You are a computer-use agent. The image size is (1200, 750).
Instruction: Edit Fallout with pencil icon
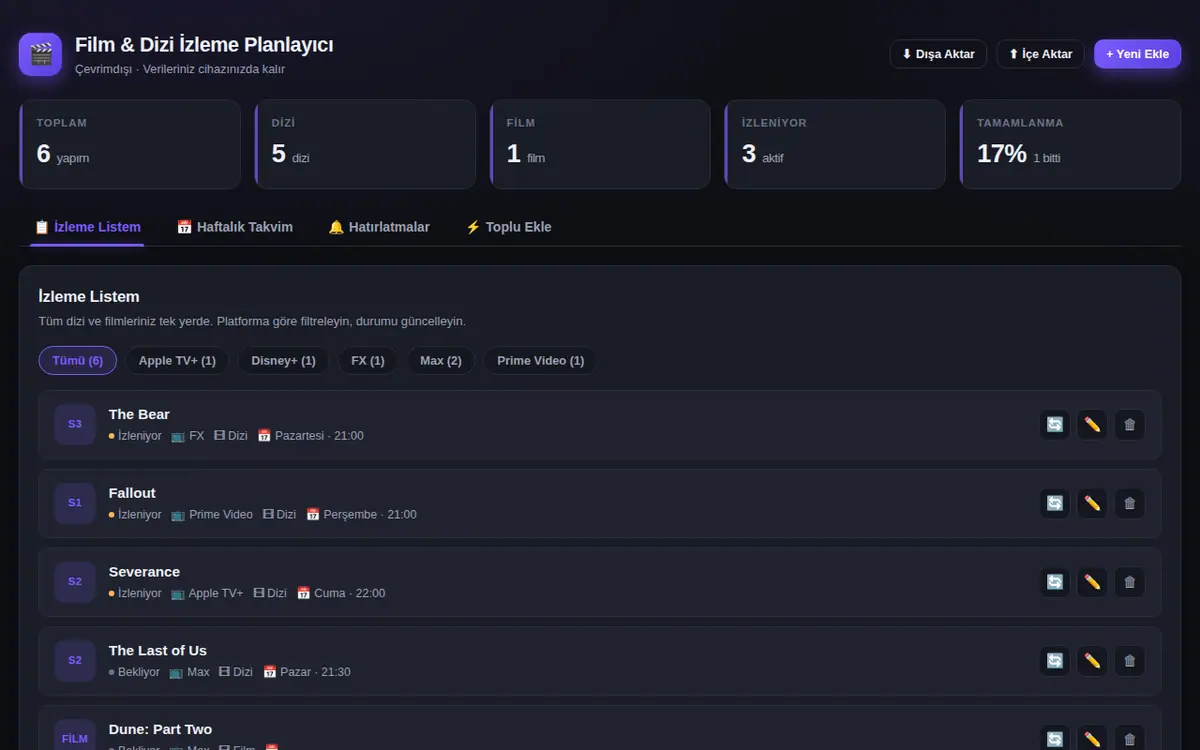pos(1092,503)
